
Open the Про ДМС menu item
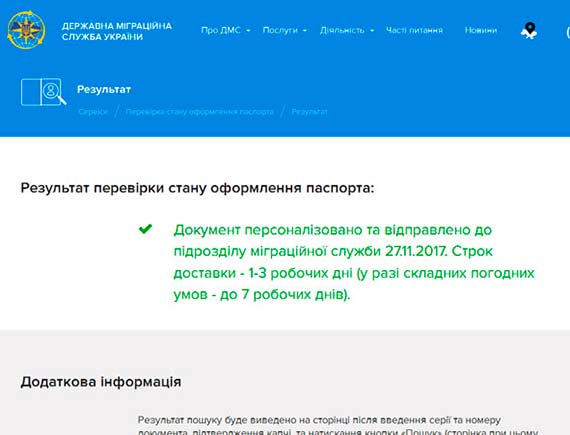pyautogui.click(x=221, y=30)
